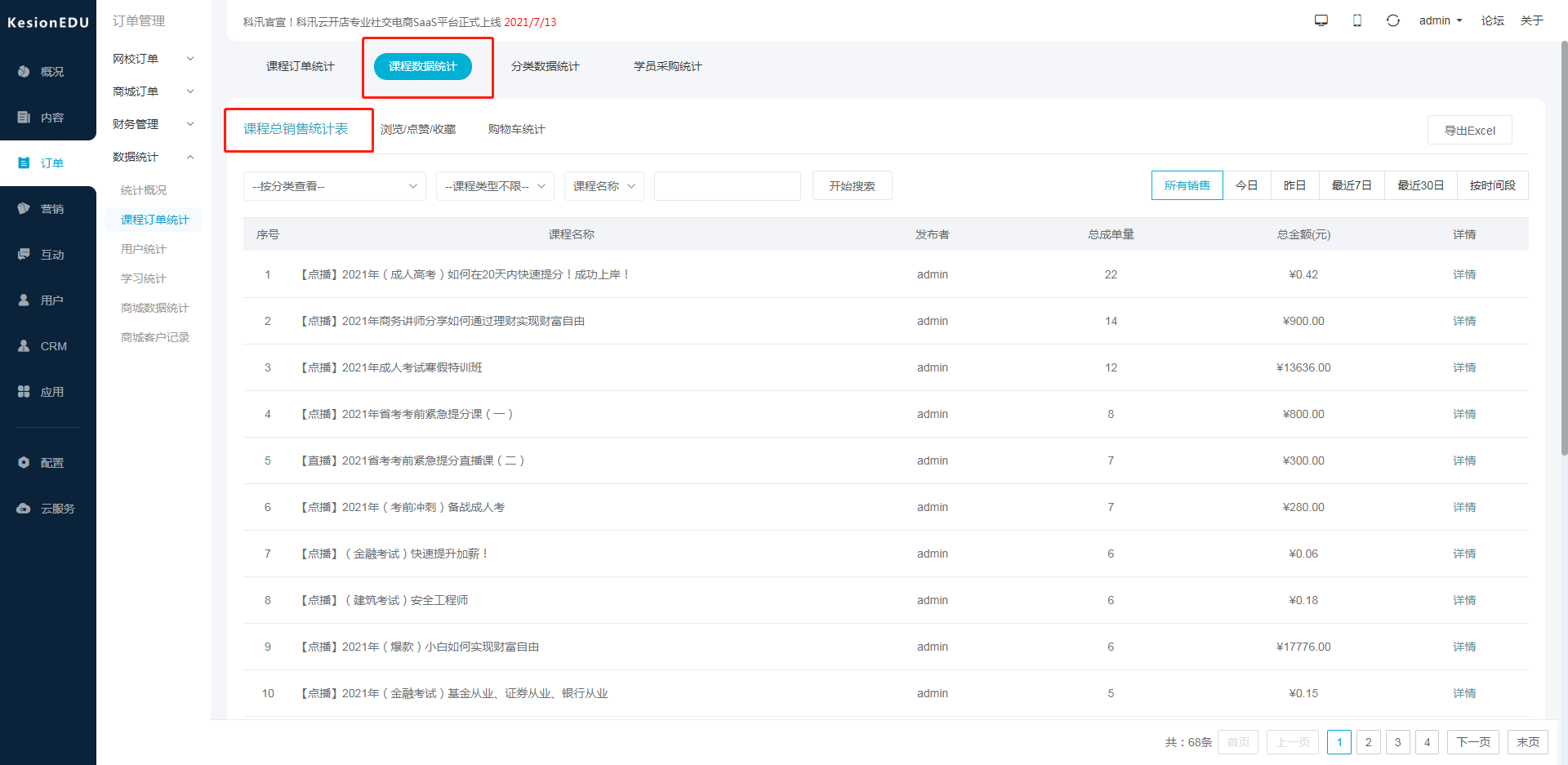1568x765 pixels.
Task: Open the 内容 content sidebar icon
Action: click(x=24, y=118)
